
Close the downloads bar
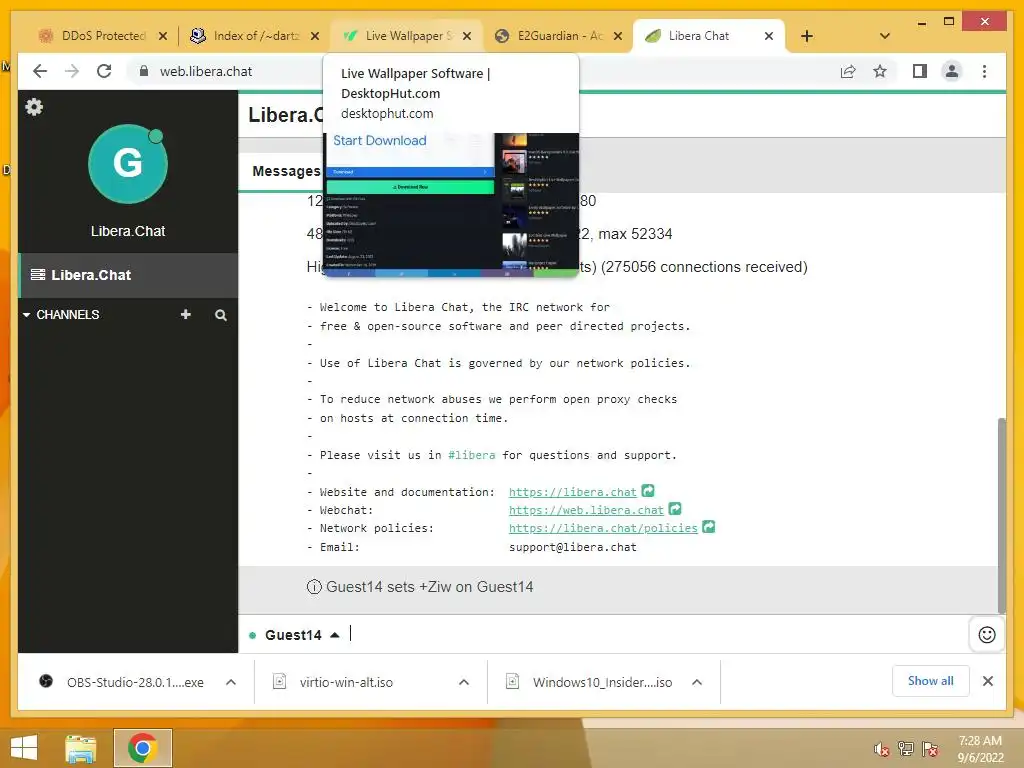[987, 681]
